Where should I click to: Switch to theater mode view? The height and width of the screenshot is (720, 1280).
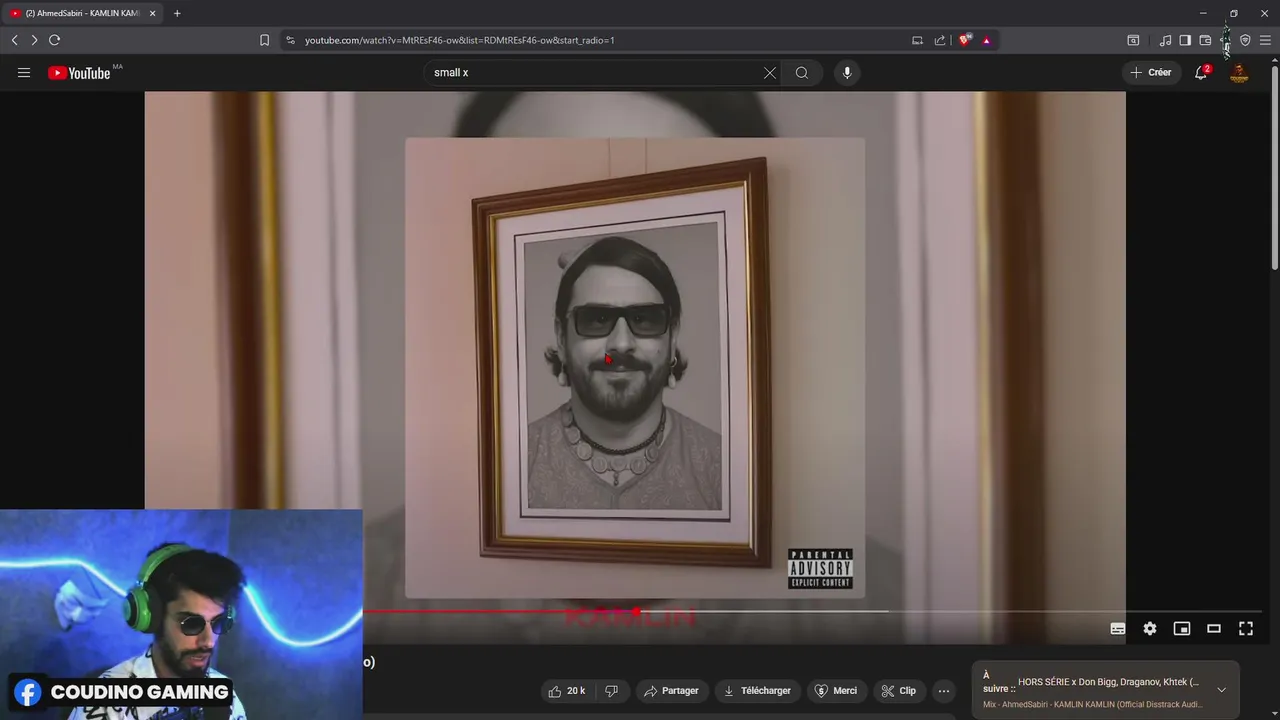(x=1214, y=629)
